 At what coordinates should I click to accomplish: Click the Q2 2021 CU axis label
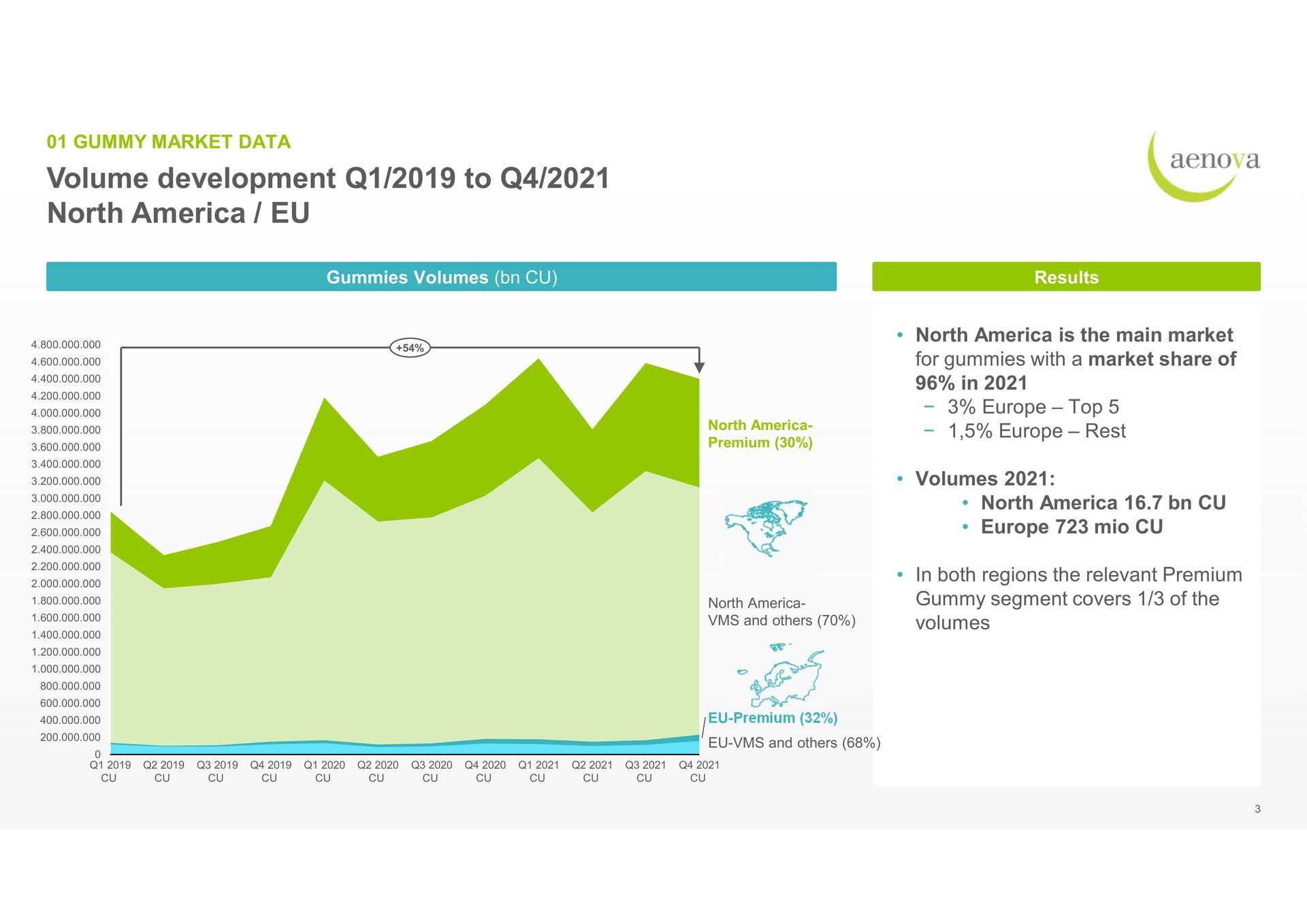pyautogui.click(x=592, y=772)
